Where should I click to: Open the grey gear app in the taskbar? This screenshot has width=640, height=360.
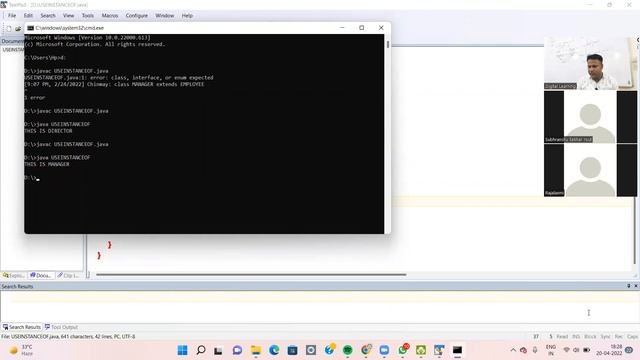311,350
